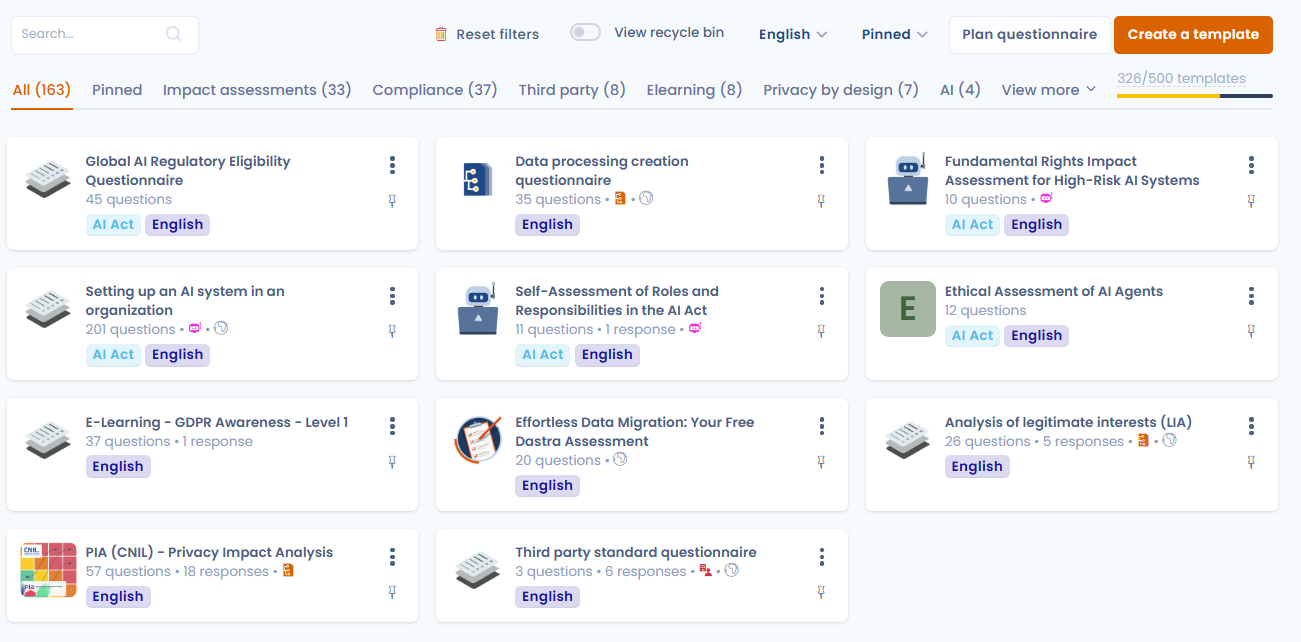Image resolution: width=1301 pixels, height=642 pixels.
Task: Select the Compliance (37) tab
Action: click(x=434, y=90)
